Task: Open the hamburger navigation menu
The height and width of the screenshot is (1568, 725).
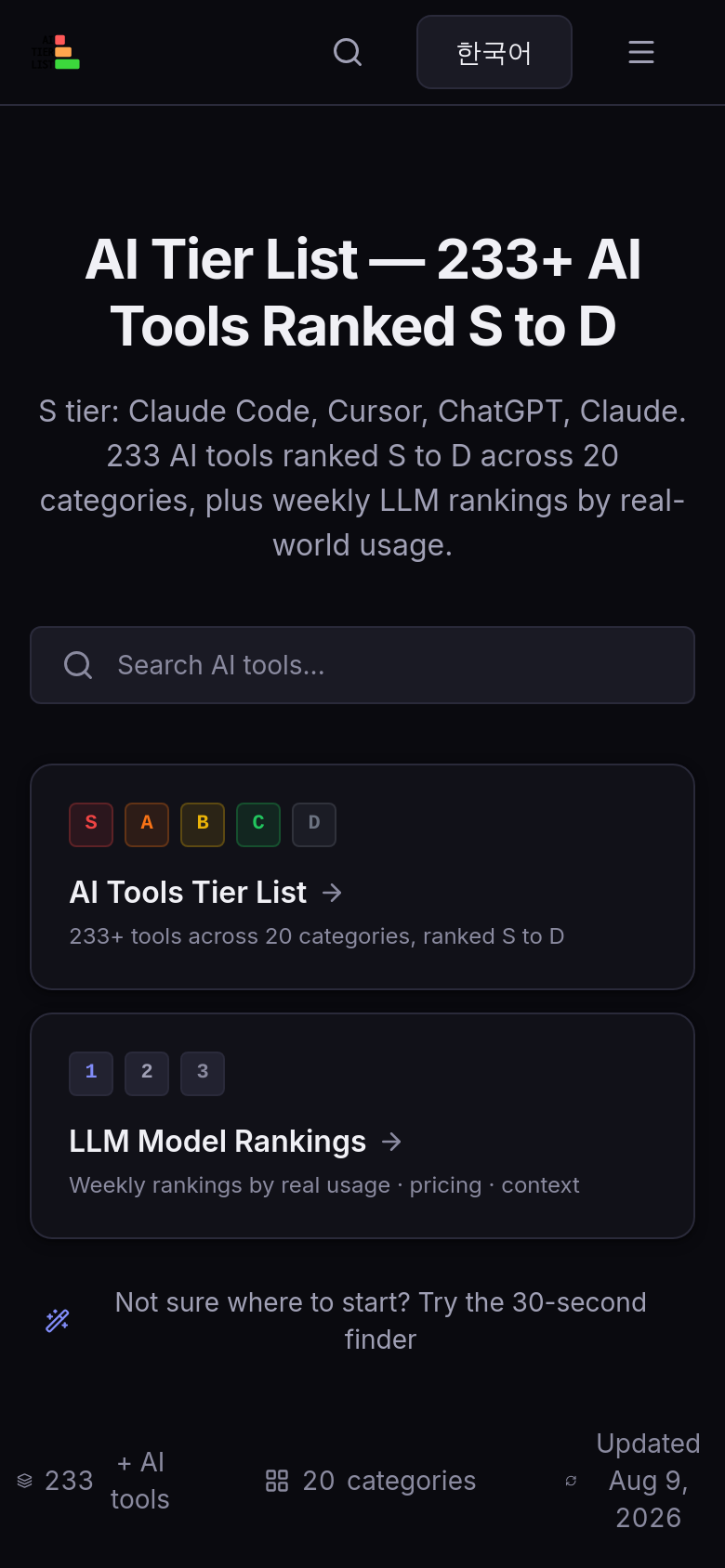Action: point(641,52)
